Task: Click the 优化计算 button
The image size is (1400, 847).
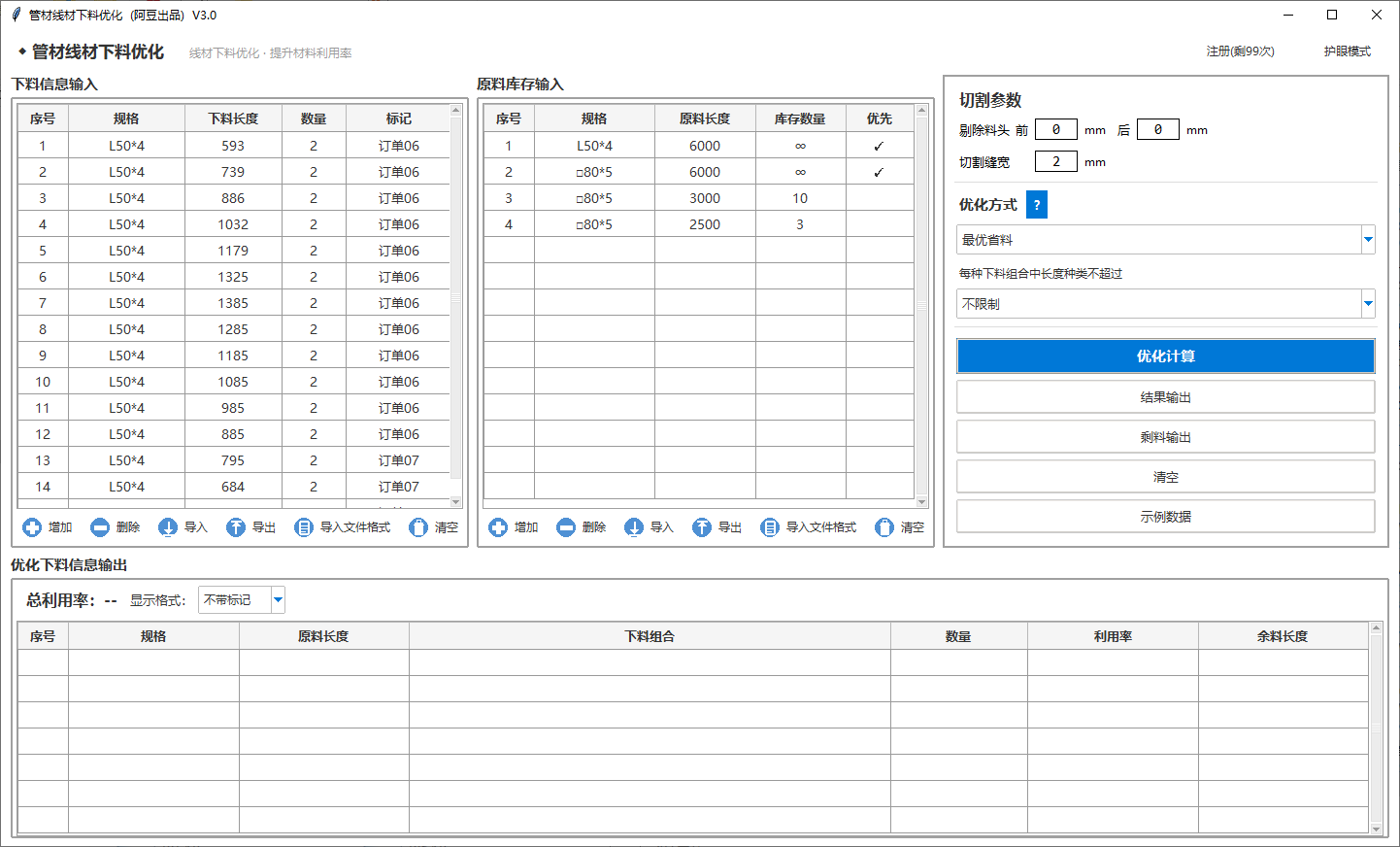Action: click(1165, 356)
